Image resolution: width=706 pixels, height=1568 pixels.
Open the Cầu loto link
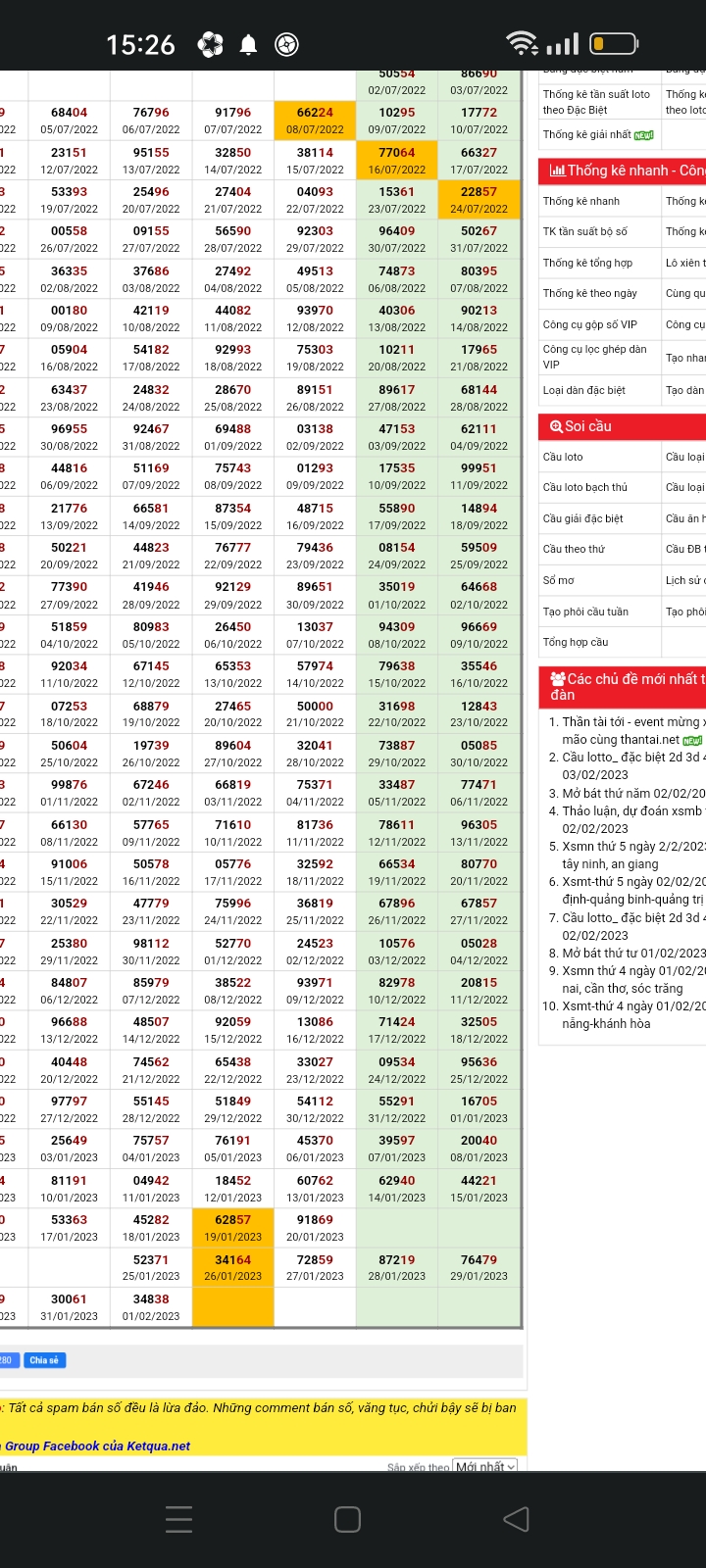tap(563, 457)
